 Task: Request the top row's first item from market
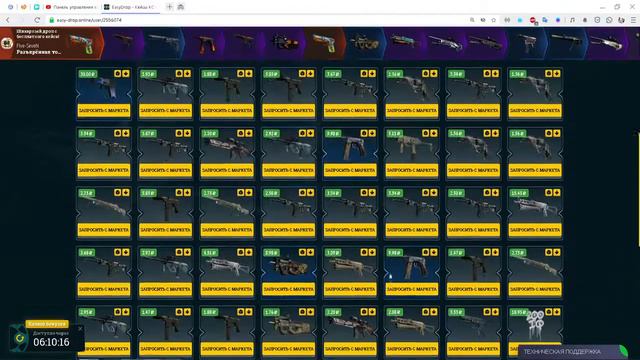coord(104,111)
